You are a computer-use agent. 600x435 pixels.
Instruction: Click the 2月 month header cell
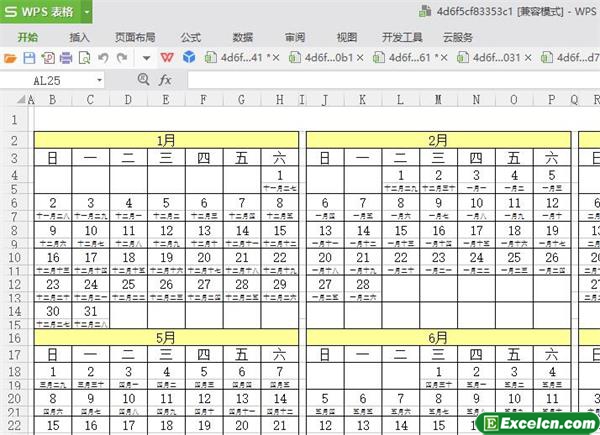coord(439,140)
